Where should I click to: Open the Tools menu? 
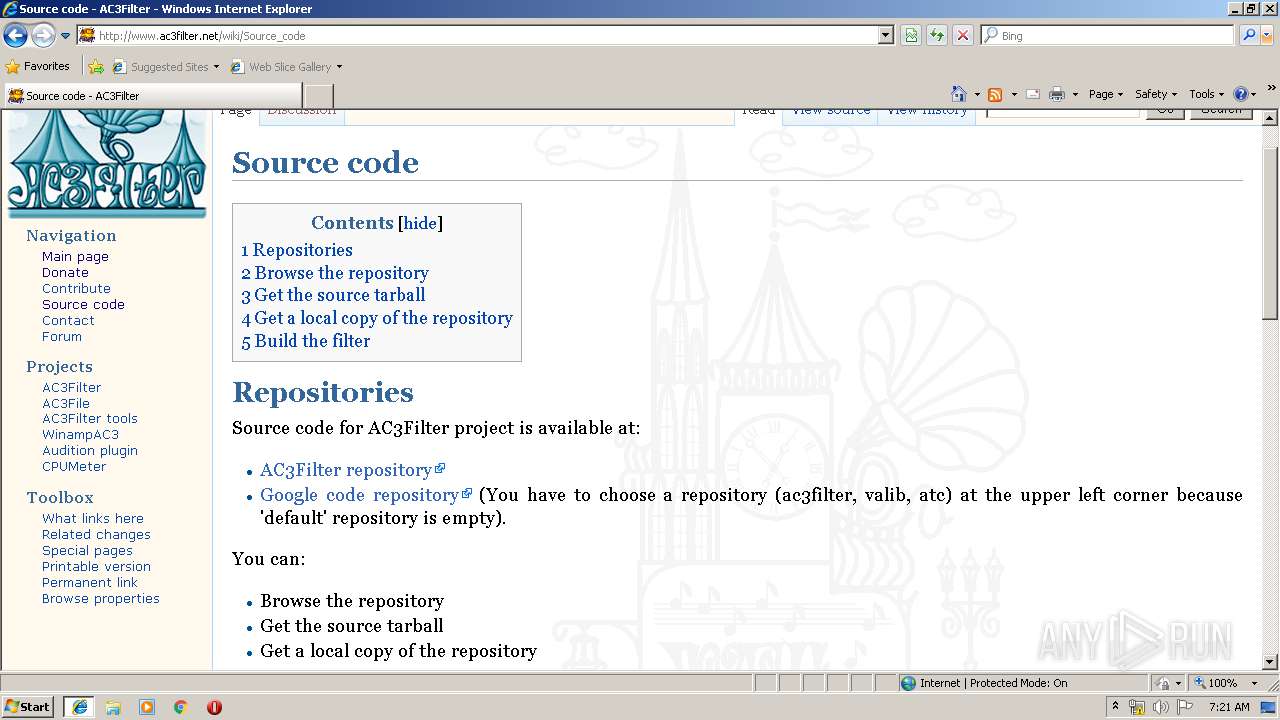coord(1207,94)
